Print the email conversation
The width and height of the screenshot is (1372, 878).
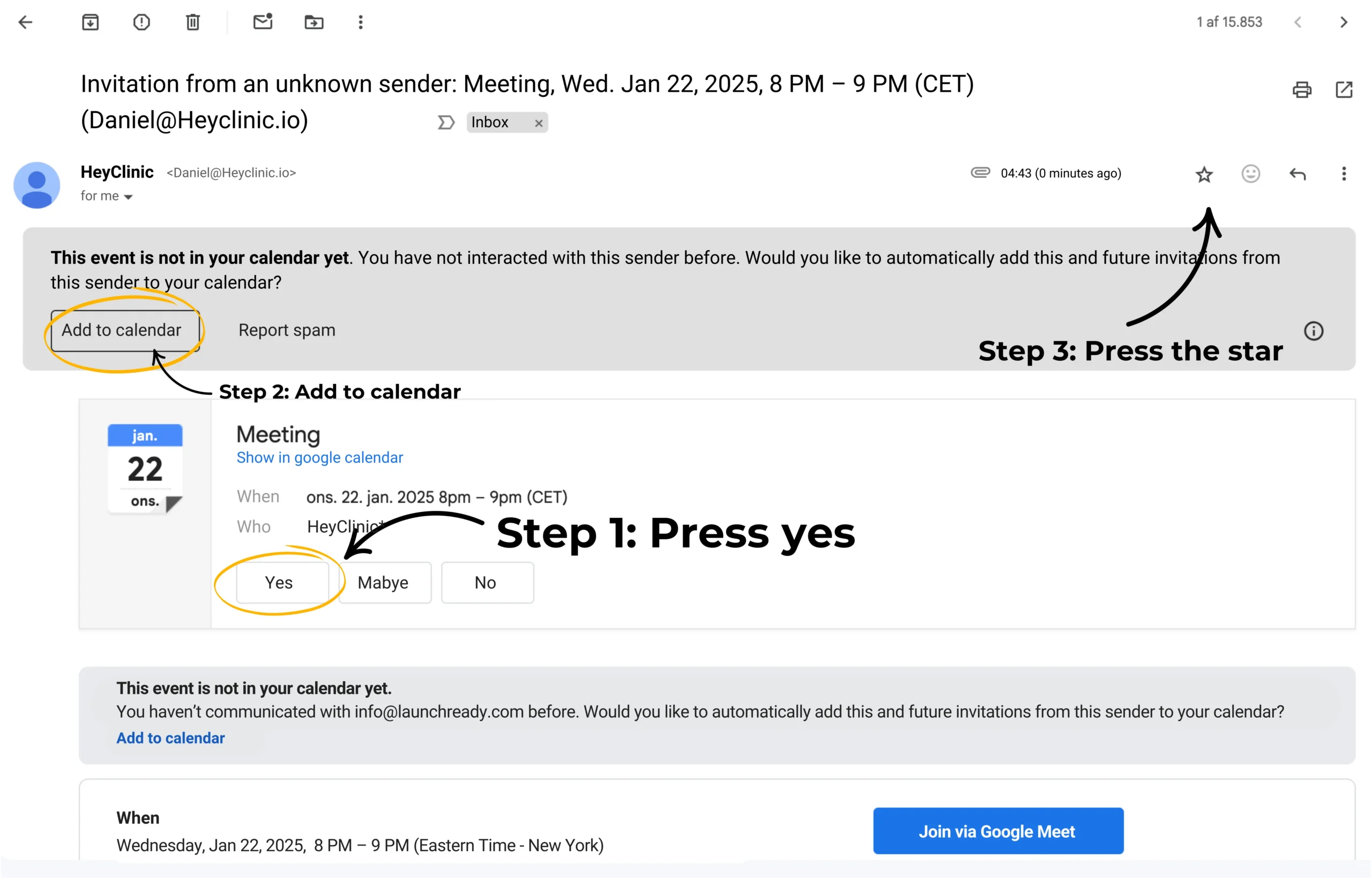1301,90
